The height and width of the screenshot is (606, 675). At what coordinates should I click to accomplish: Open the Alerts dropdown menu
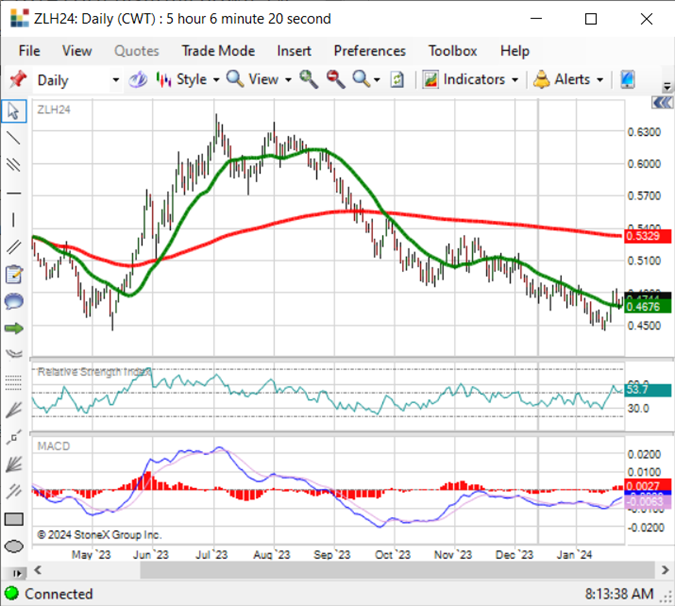point(568,80)
